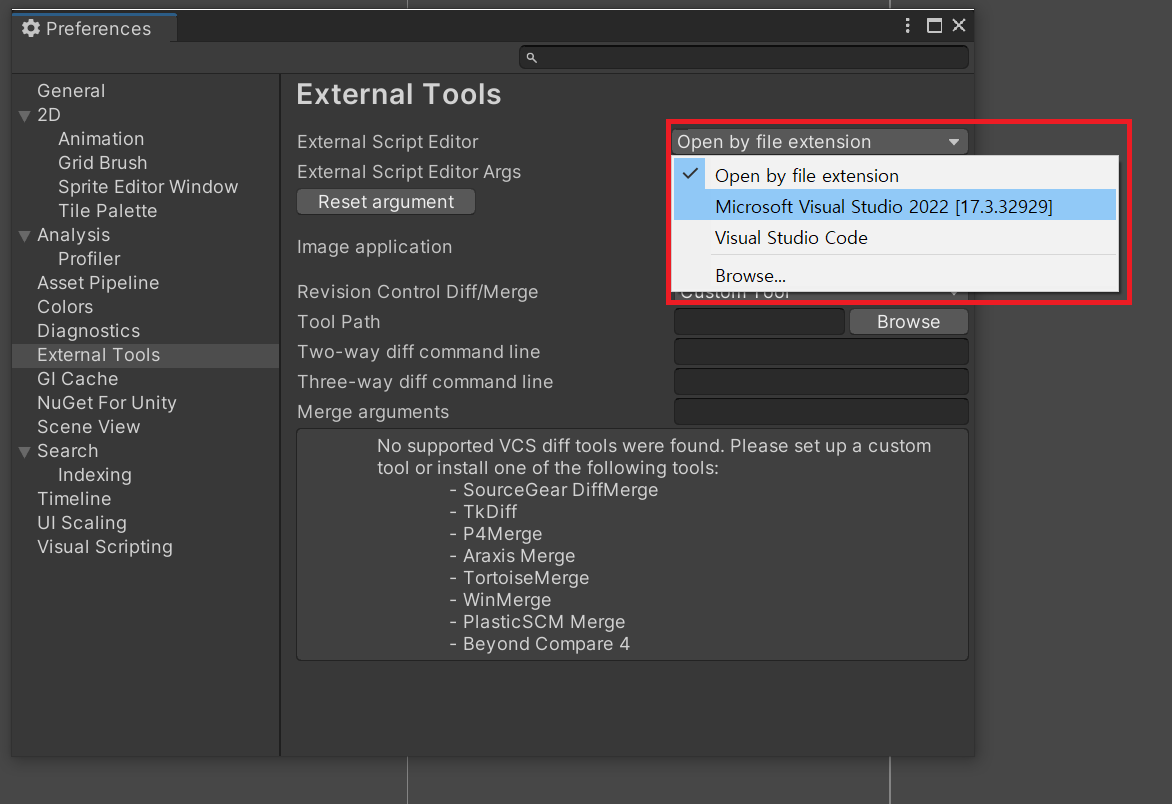
Task: Click Two-way diff command line field
Action: pyautogui.click(x=821, y=352)
